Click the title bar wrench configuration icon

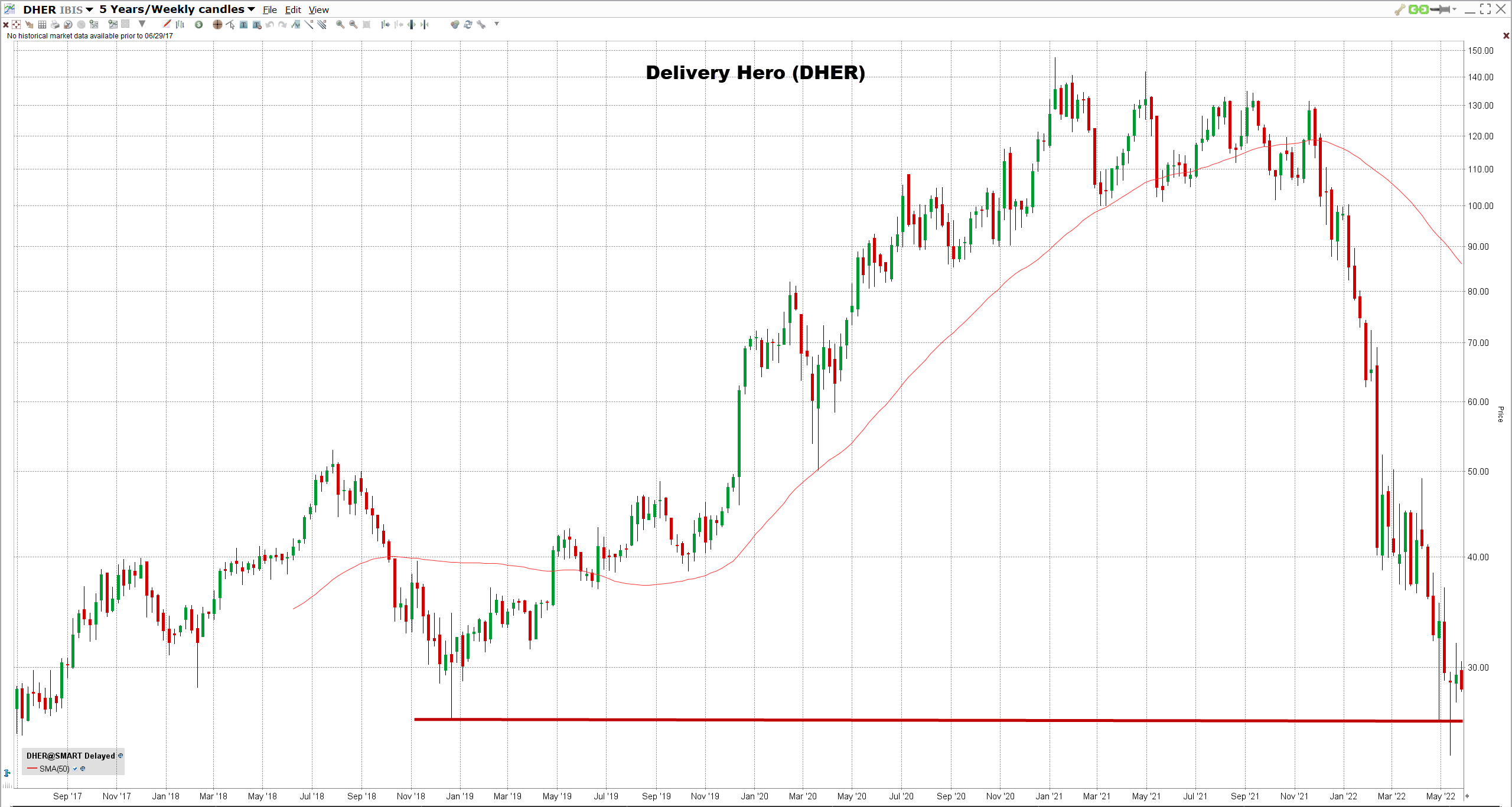1399,9
